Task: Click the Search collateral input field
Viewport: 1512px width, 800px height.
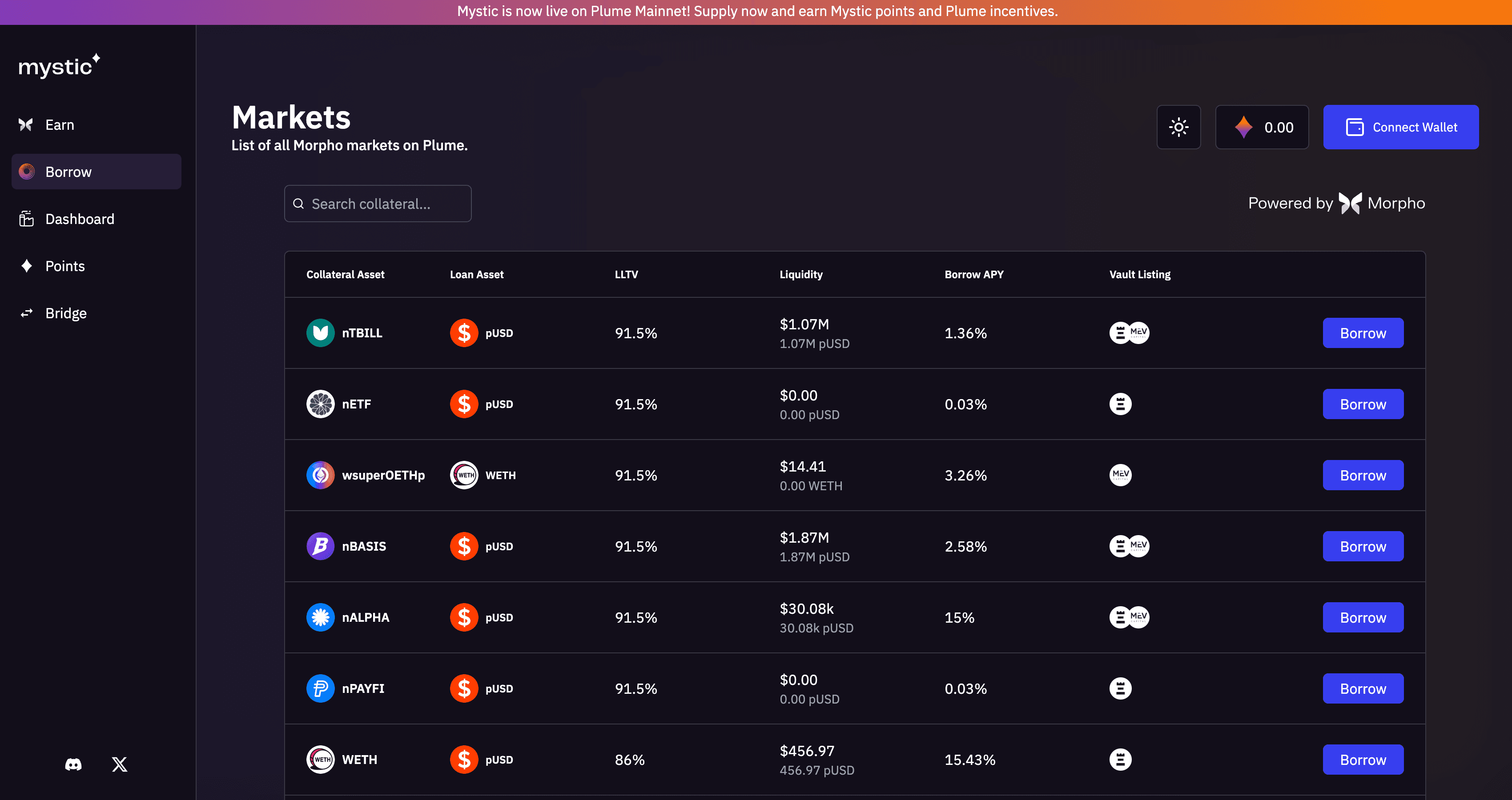Action: tap(378, 204)
